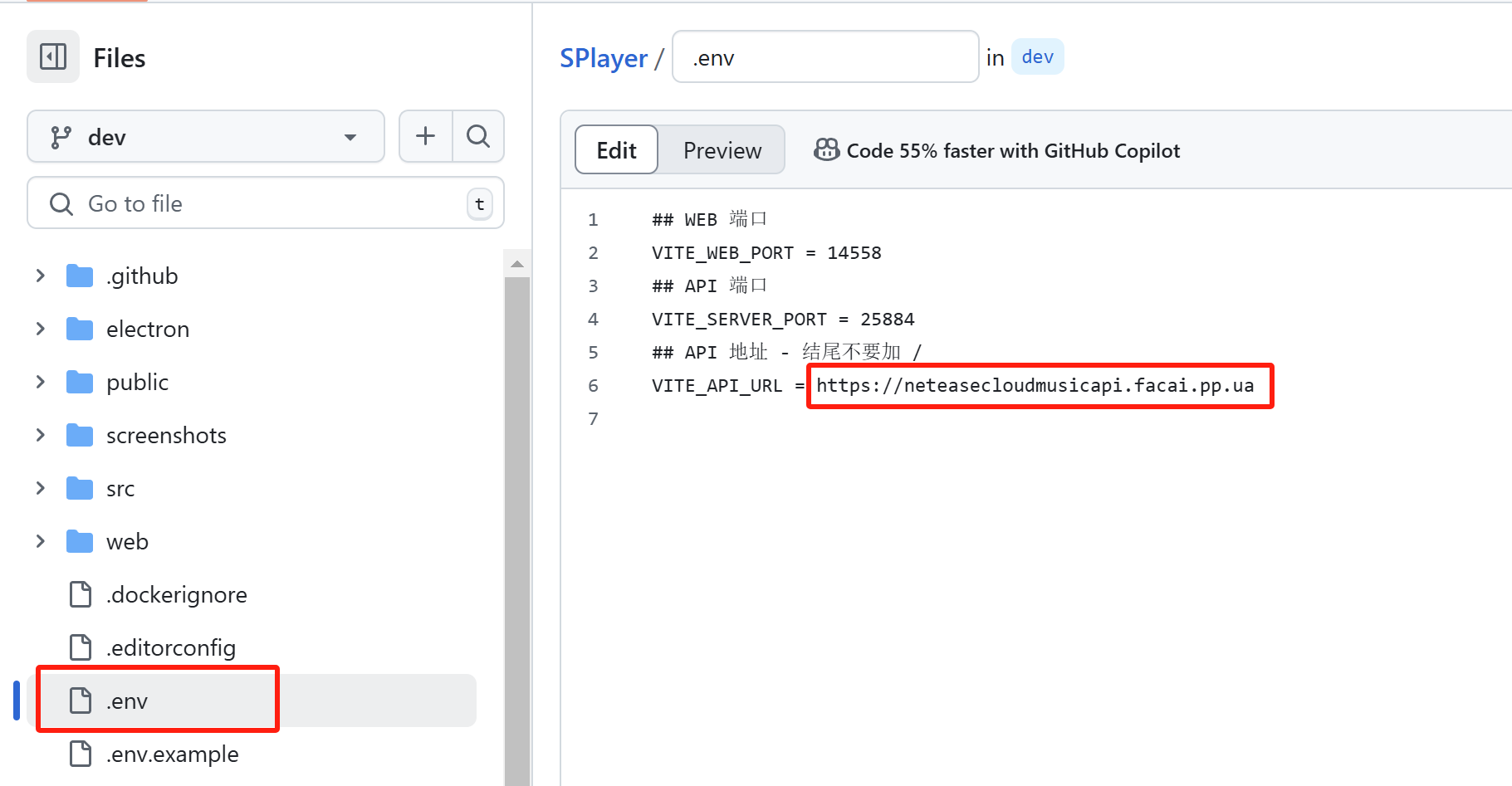This screenshot has height=786, width=1512.
Task: Click the .editorconfig file icon
Action: (x=81, y=647)
